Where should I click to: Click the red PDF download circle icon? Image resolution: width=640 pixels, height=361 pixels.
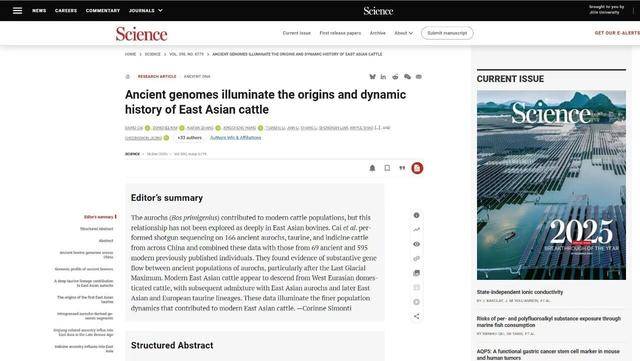pyautogui.click(x=417, y=168)
